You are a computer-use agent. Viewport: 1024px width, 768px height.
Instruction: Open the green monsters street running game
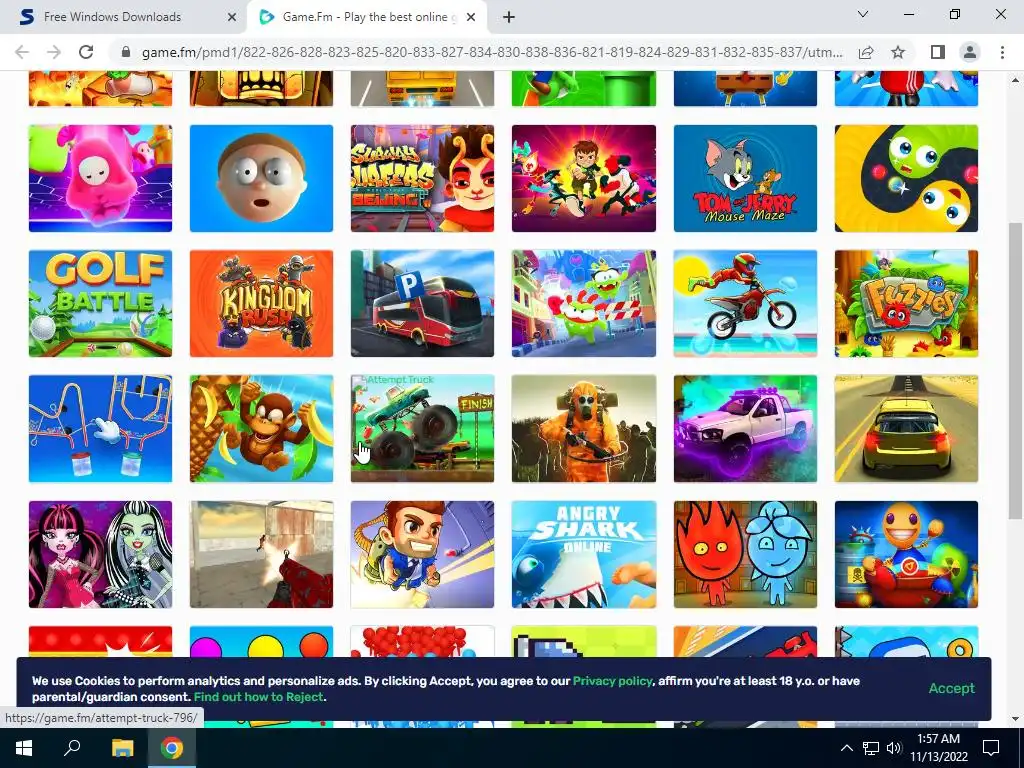point(584,304)
